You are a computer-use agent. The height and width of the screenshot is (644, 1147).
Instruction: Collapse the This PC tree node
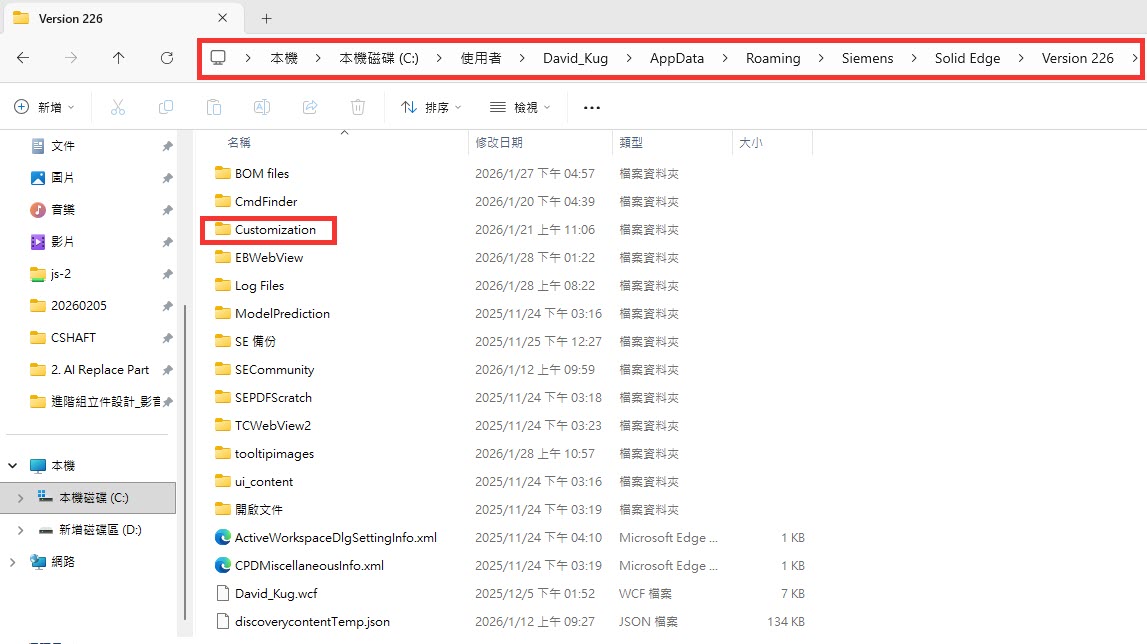click(14, 466)
